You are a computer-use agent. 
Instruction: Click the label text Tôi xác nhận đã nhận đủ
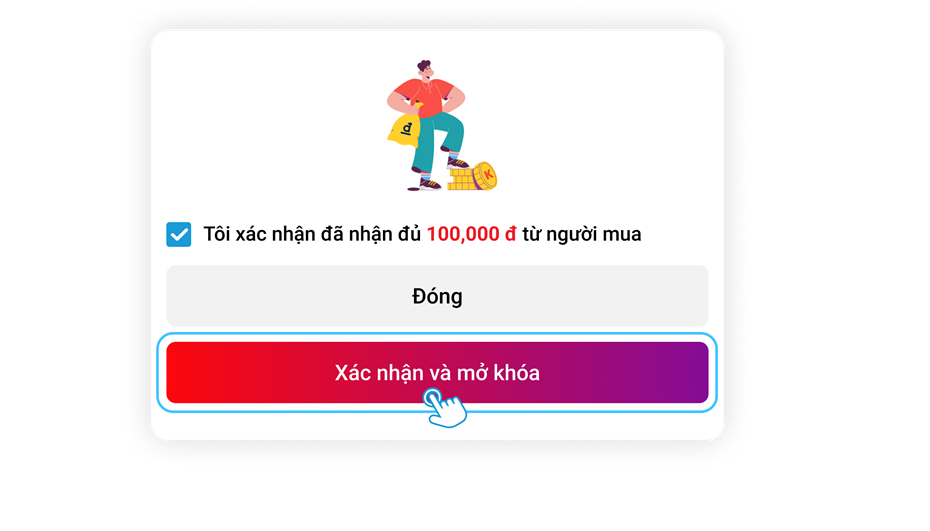point(312,234)
